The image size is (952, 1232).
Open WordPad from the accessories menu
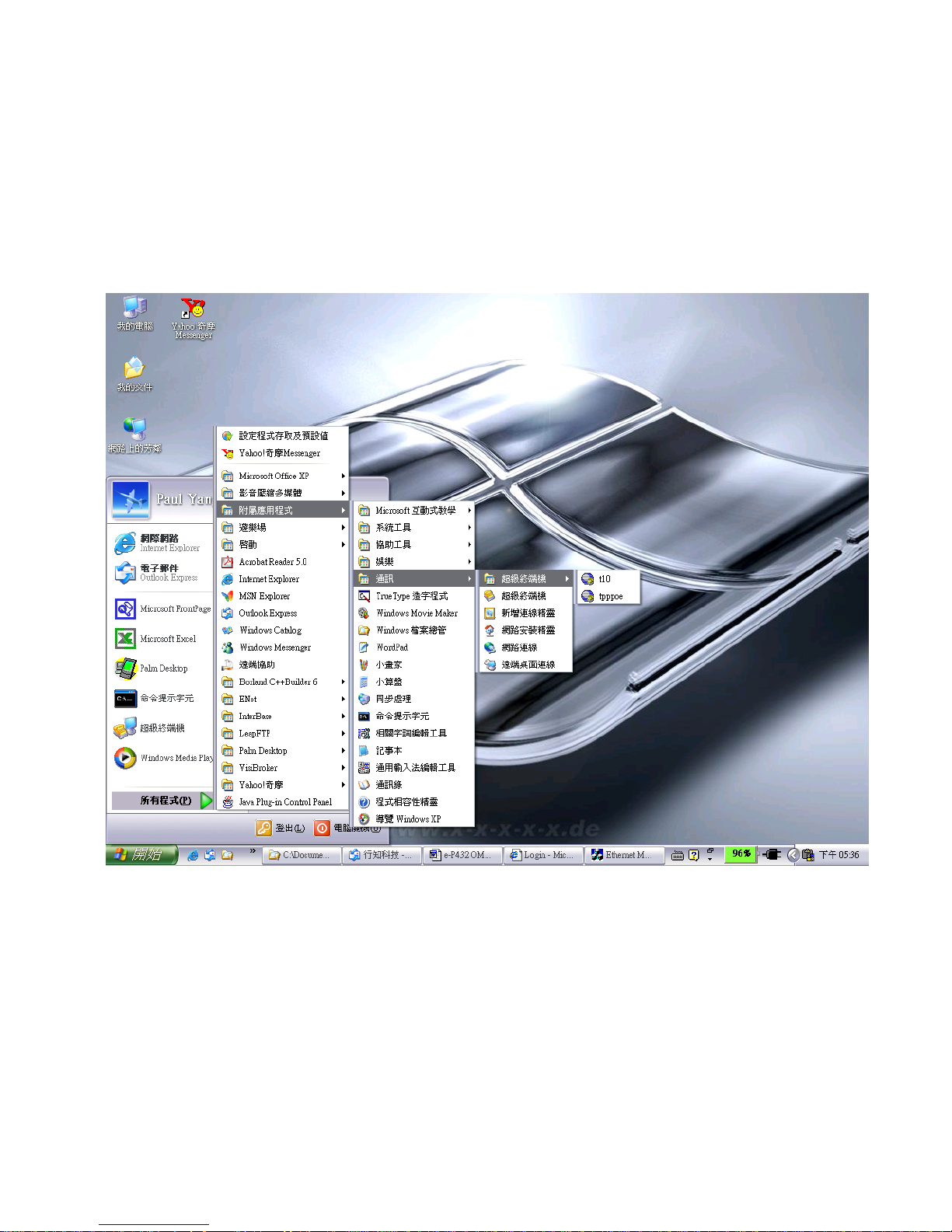pyautogui.click(x=414, y=647)
